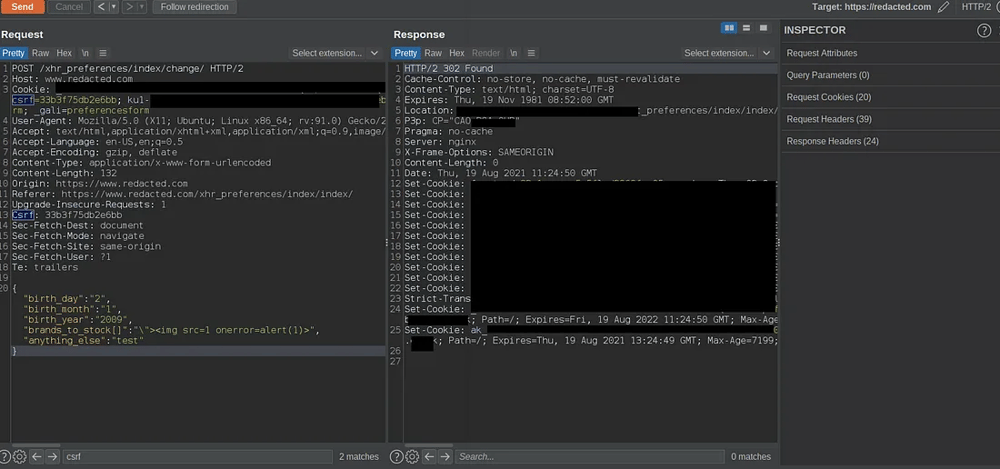The width and height of the screenshot is (1000, 469).
Task: Go to previous request in history
Action: (101, 7)
